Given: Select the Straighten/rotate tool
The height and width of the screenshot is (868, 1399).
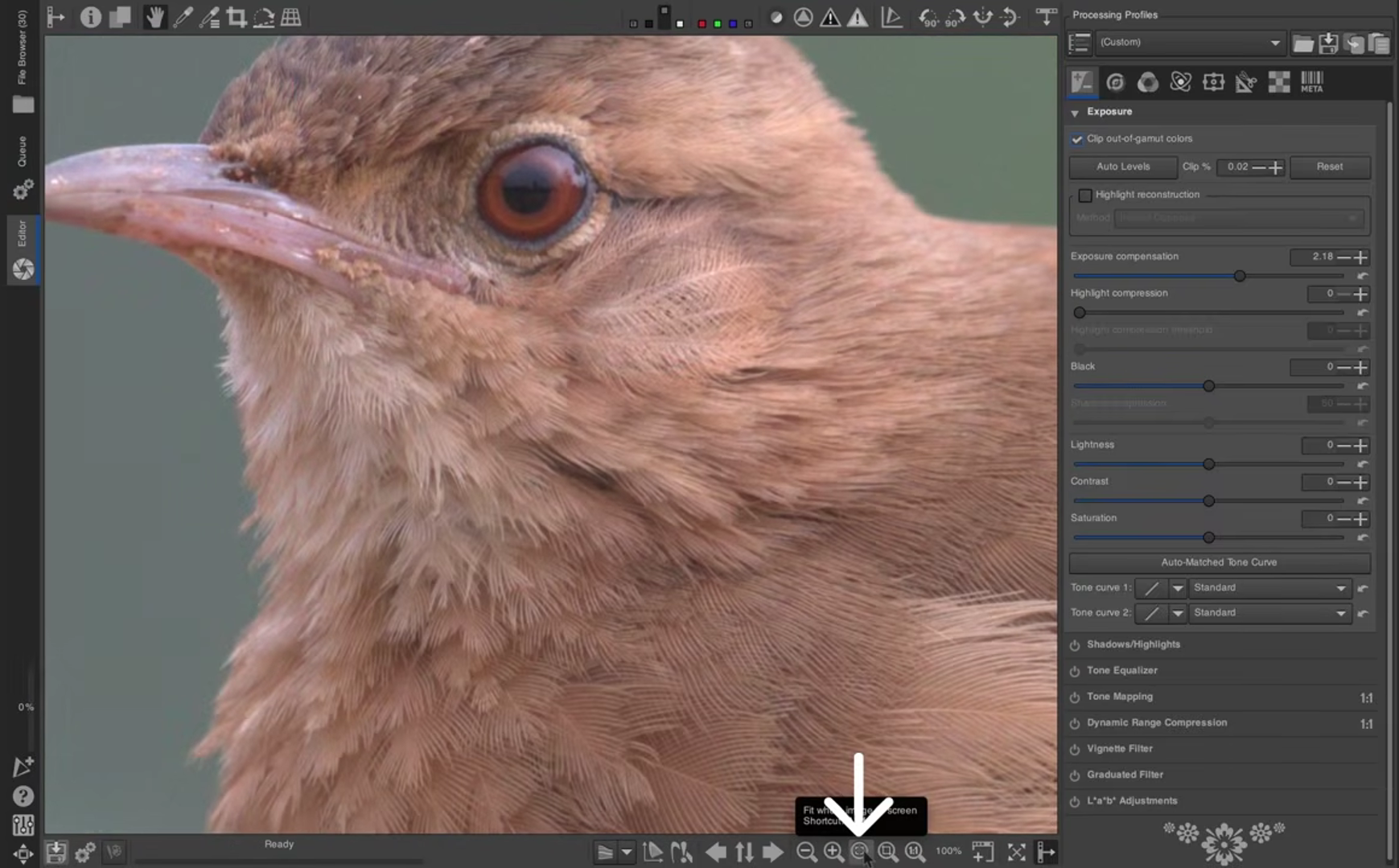Looking at the screenshot, I should [x=264, y=17].
